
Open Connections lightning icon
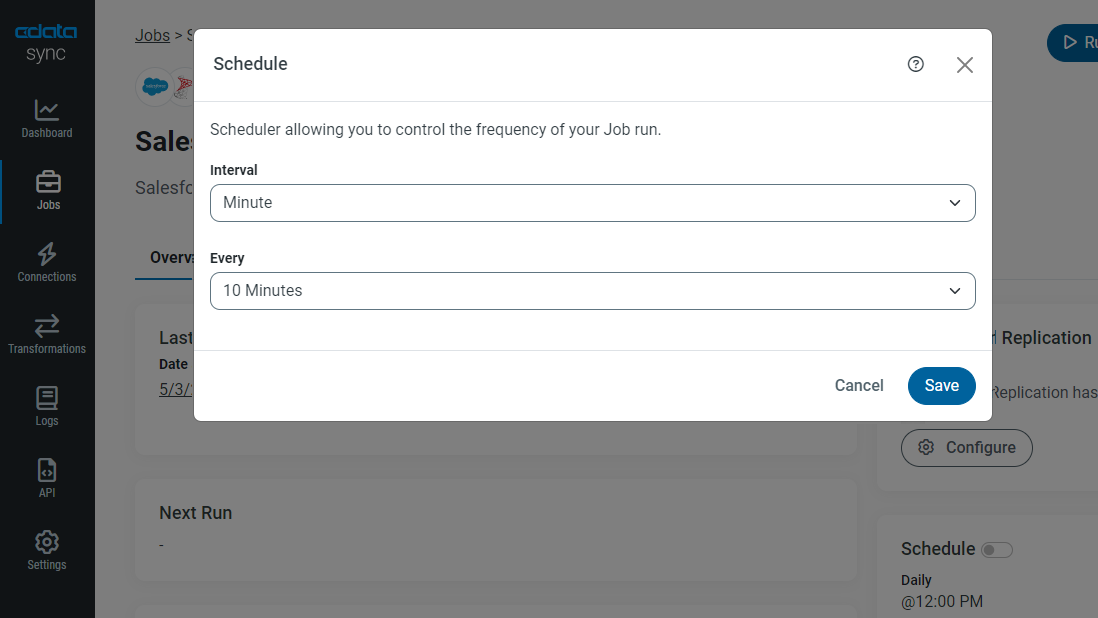tap(47, 254)
